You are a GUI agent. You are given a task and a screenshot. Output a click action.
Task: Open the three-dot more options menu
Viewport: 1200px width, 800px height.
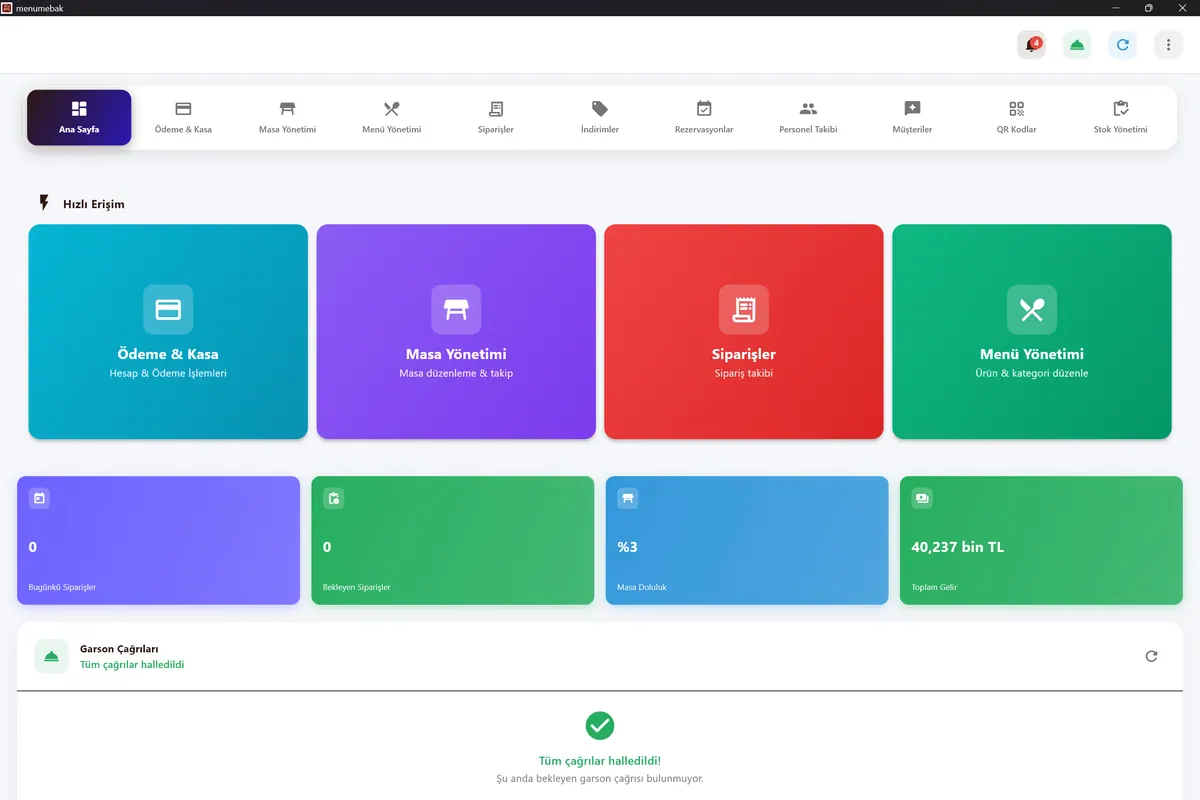1168,45
